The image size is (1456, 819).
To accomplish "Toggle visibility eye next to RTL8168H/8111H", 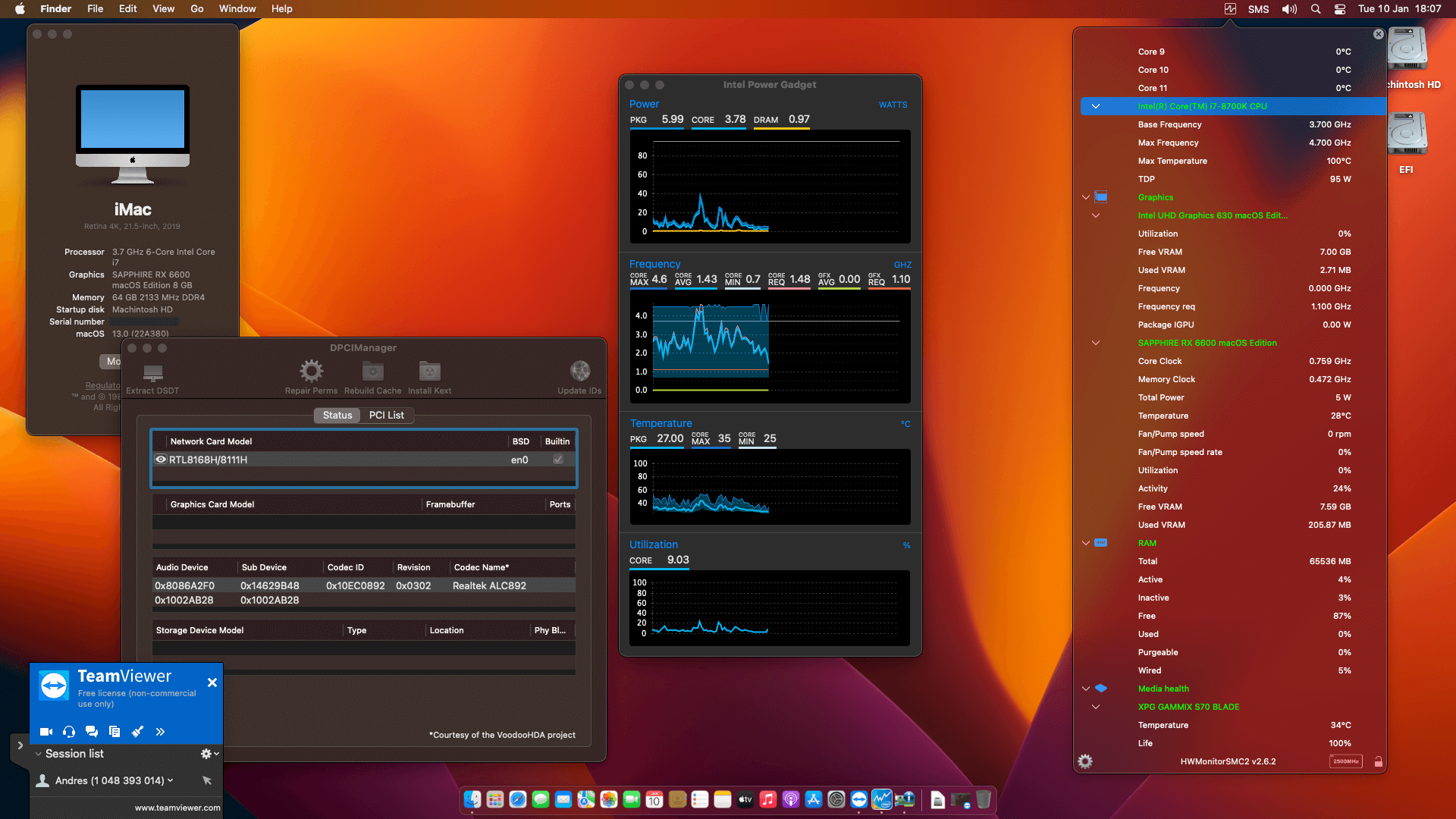I will tap(161, 459).
